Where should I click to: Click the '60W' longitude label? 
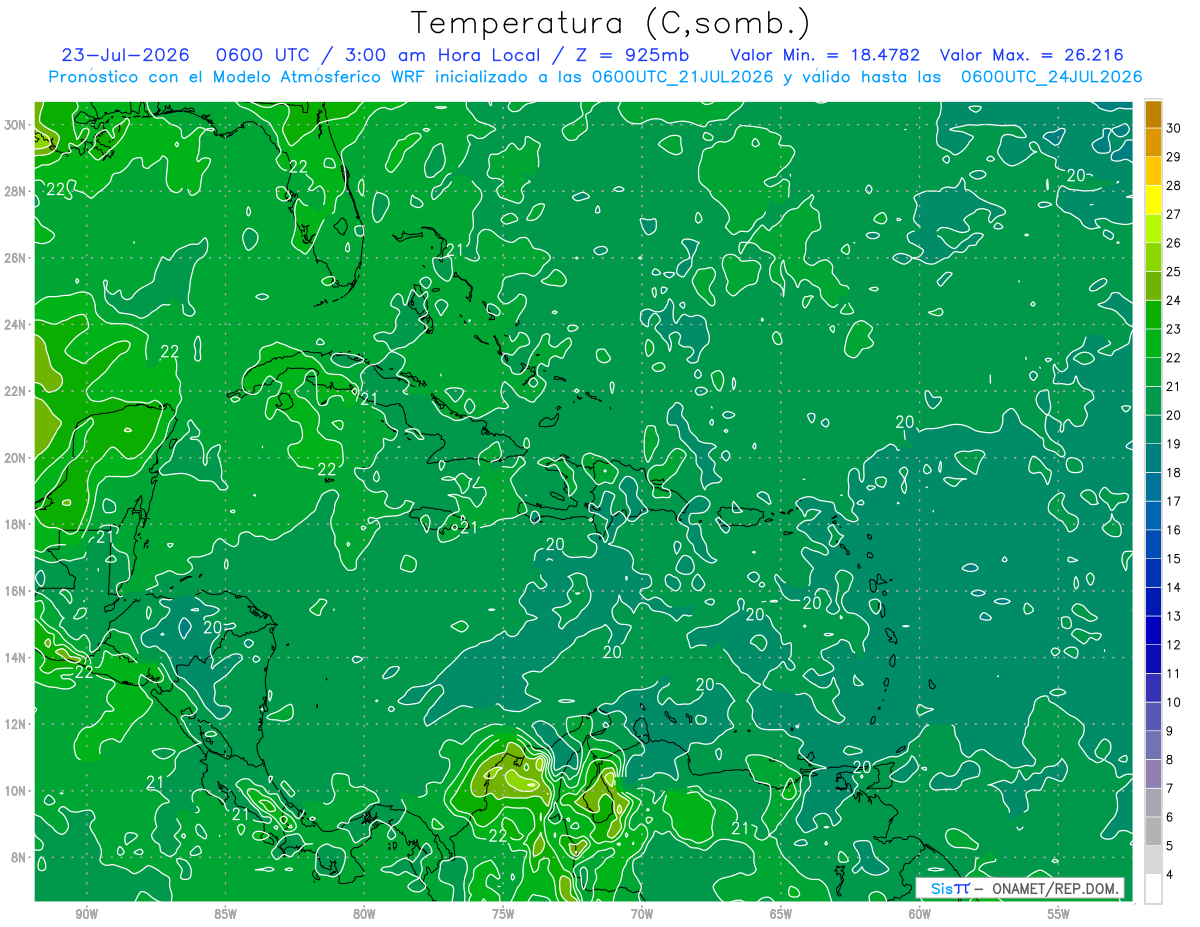pyautogui.click(x=920, y=914)
